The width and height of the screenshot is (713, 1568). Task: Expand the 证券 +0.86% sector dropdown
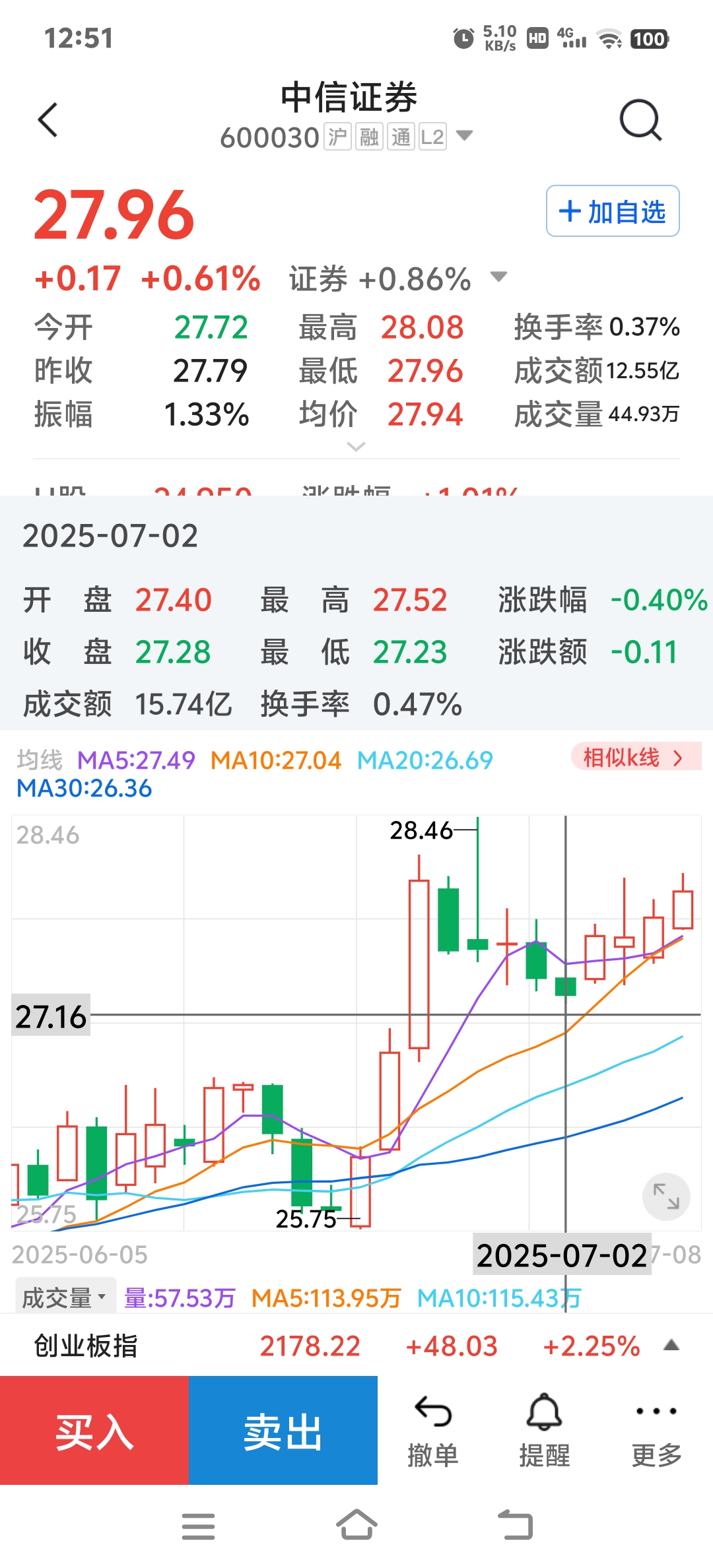pyautogui.click(x=499, y=277)
